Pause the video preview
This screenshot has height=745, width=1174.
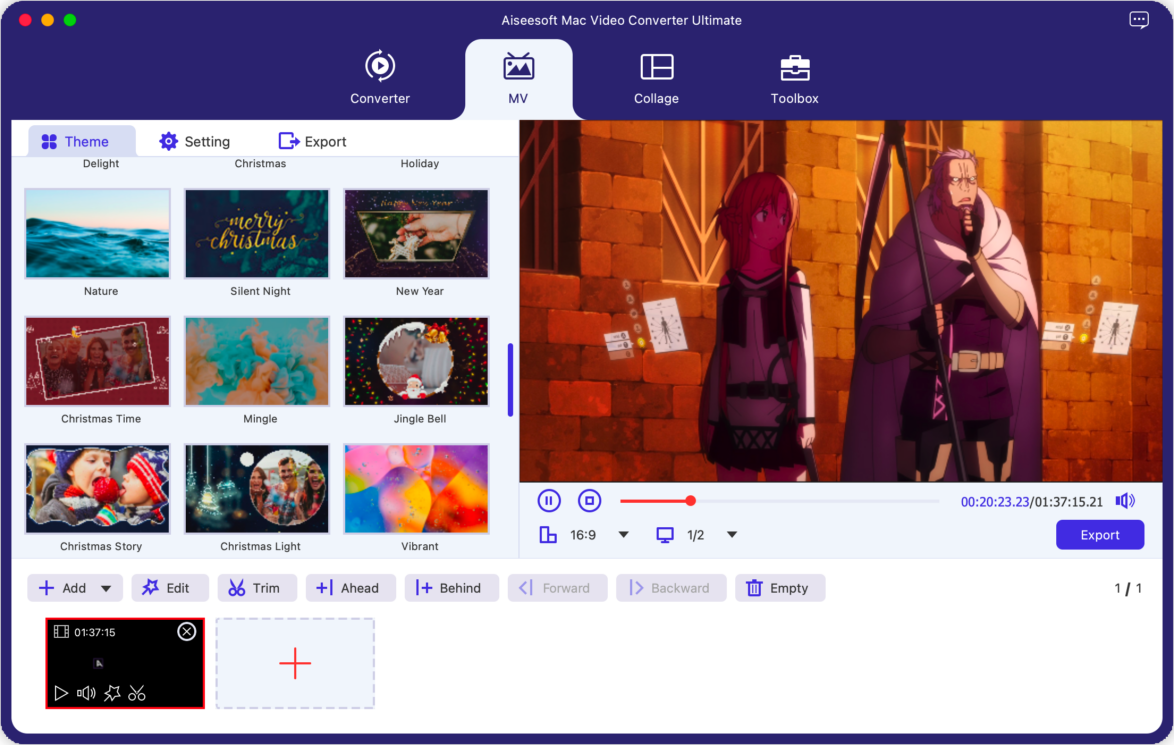[549, 500]
